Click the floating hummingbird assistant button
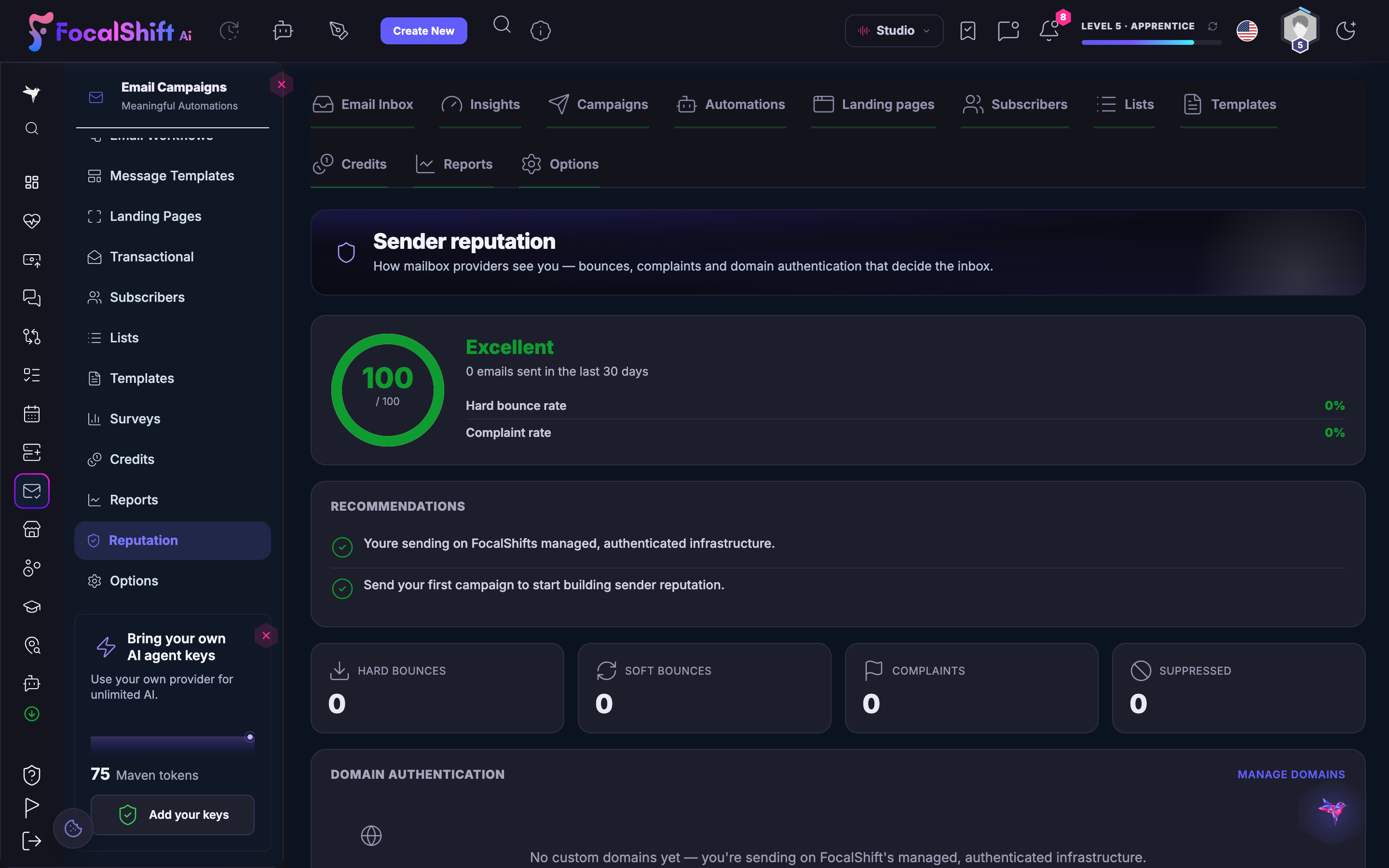The image size is (1389, 868). point(1332,811)
